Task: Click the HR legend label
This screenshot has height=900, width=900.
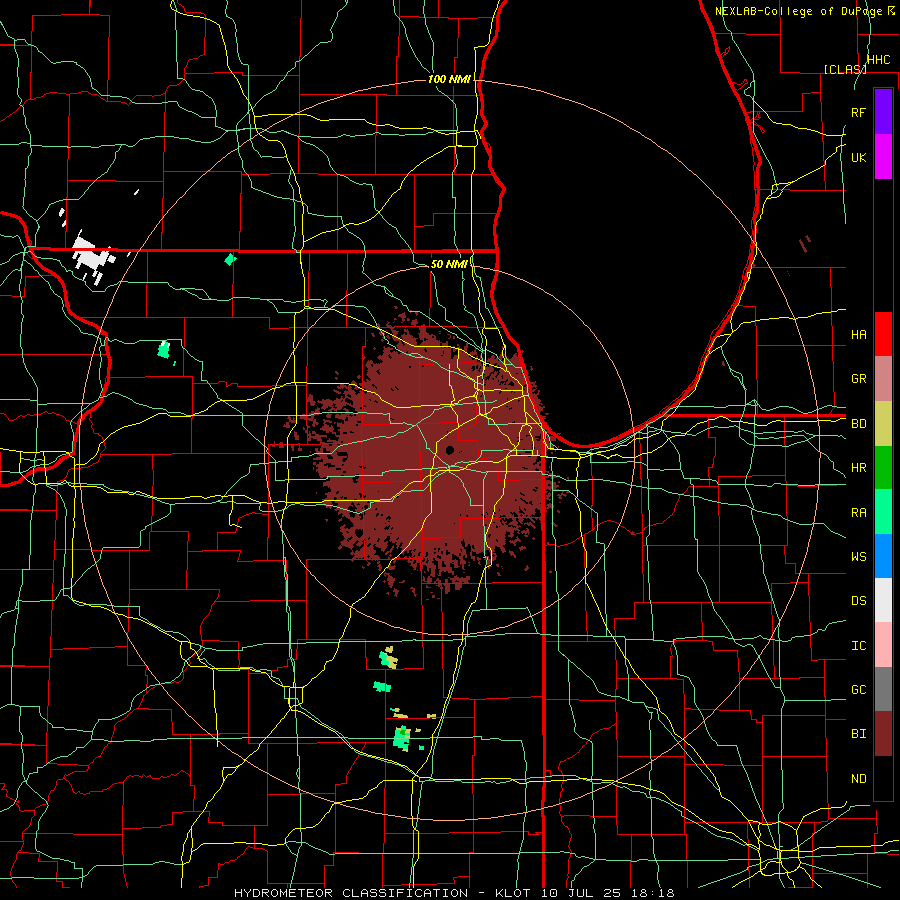Action: (858, 468)
